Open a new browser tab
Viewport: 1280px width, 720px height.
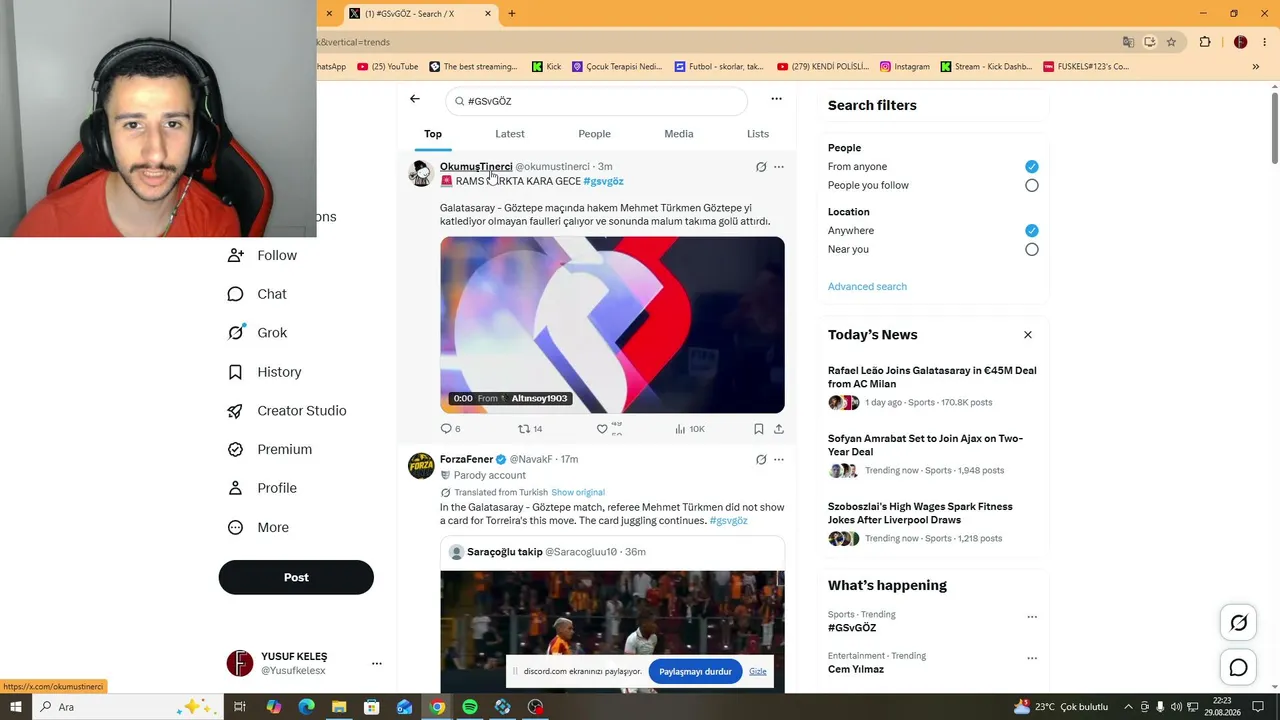512,14
